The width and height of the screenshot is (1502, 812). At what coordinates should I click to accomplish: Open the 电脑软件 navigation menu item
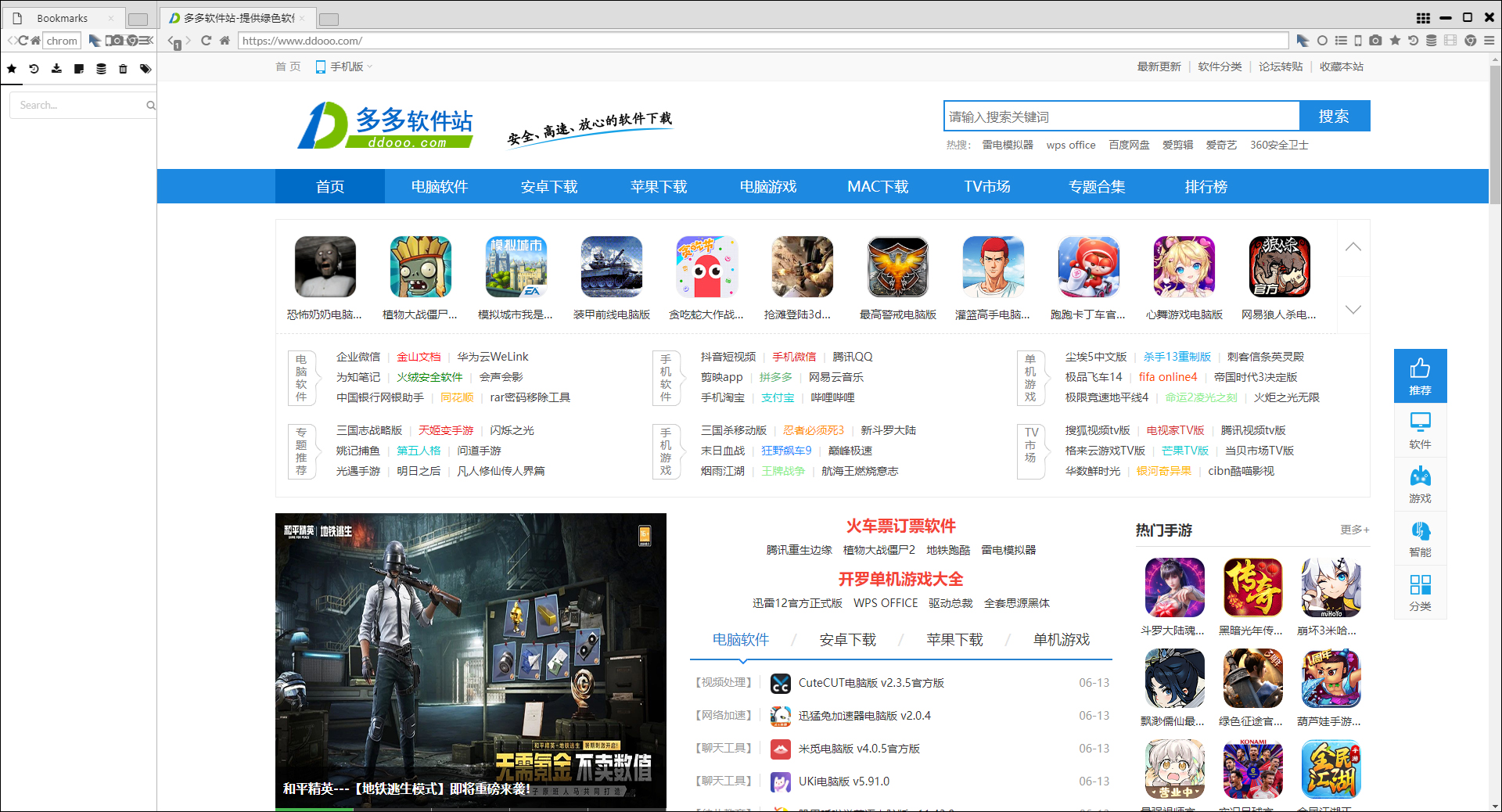click(x=439, y=187)
